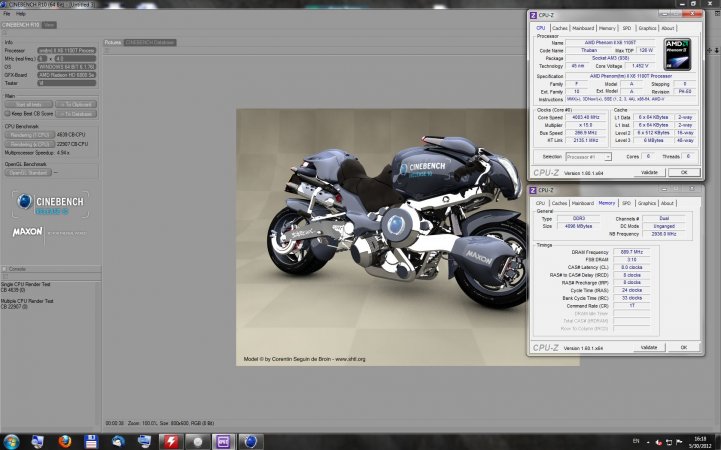
Task: Switch to the Cinebench taskbar button
Action: click(251, 442)
